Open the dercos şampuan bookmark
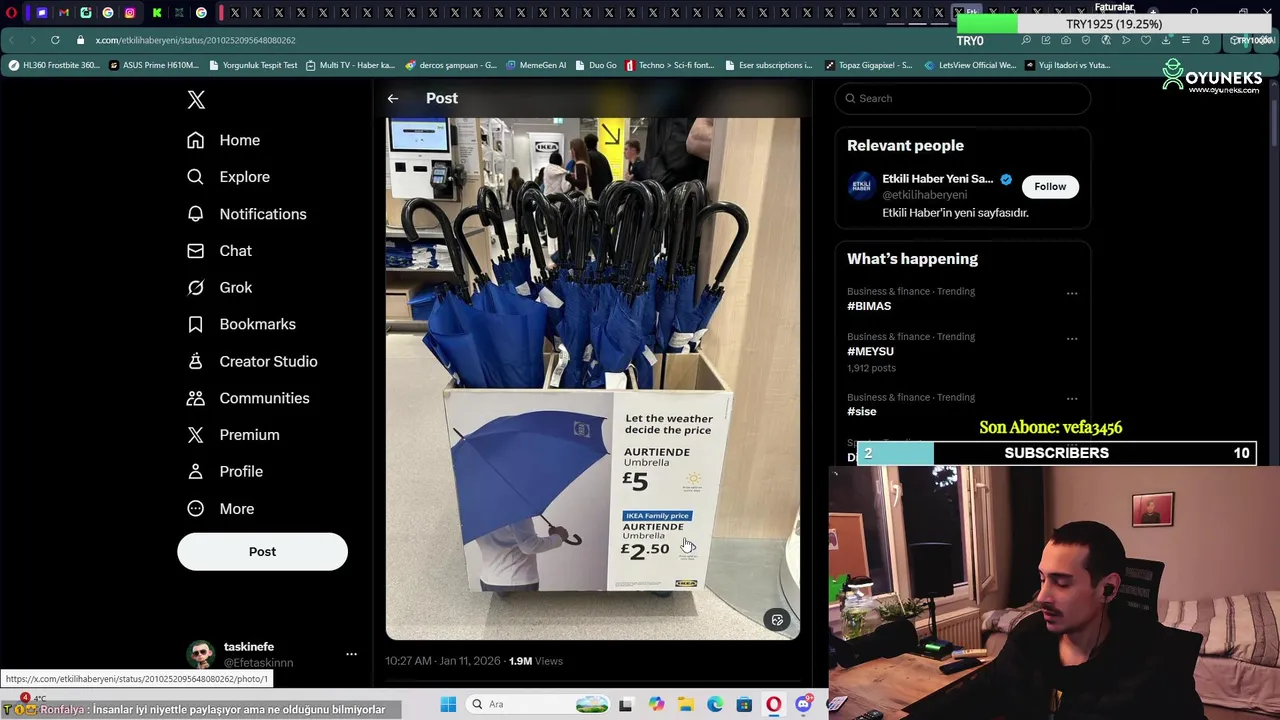The image size is (1280, 720). (x=450, y=65)
